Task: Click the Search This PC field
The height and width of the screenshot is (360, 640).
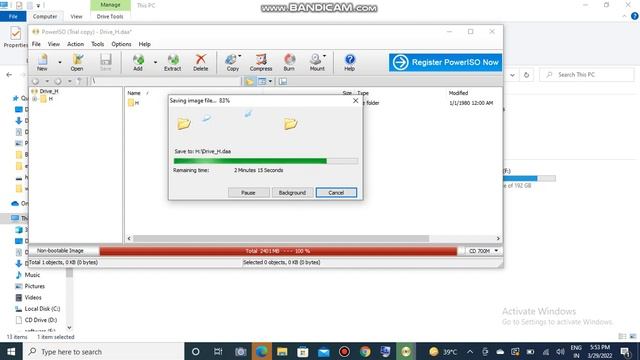Action: (587, 75)
